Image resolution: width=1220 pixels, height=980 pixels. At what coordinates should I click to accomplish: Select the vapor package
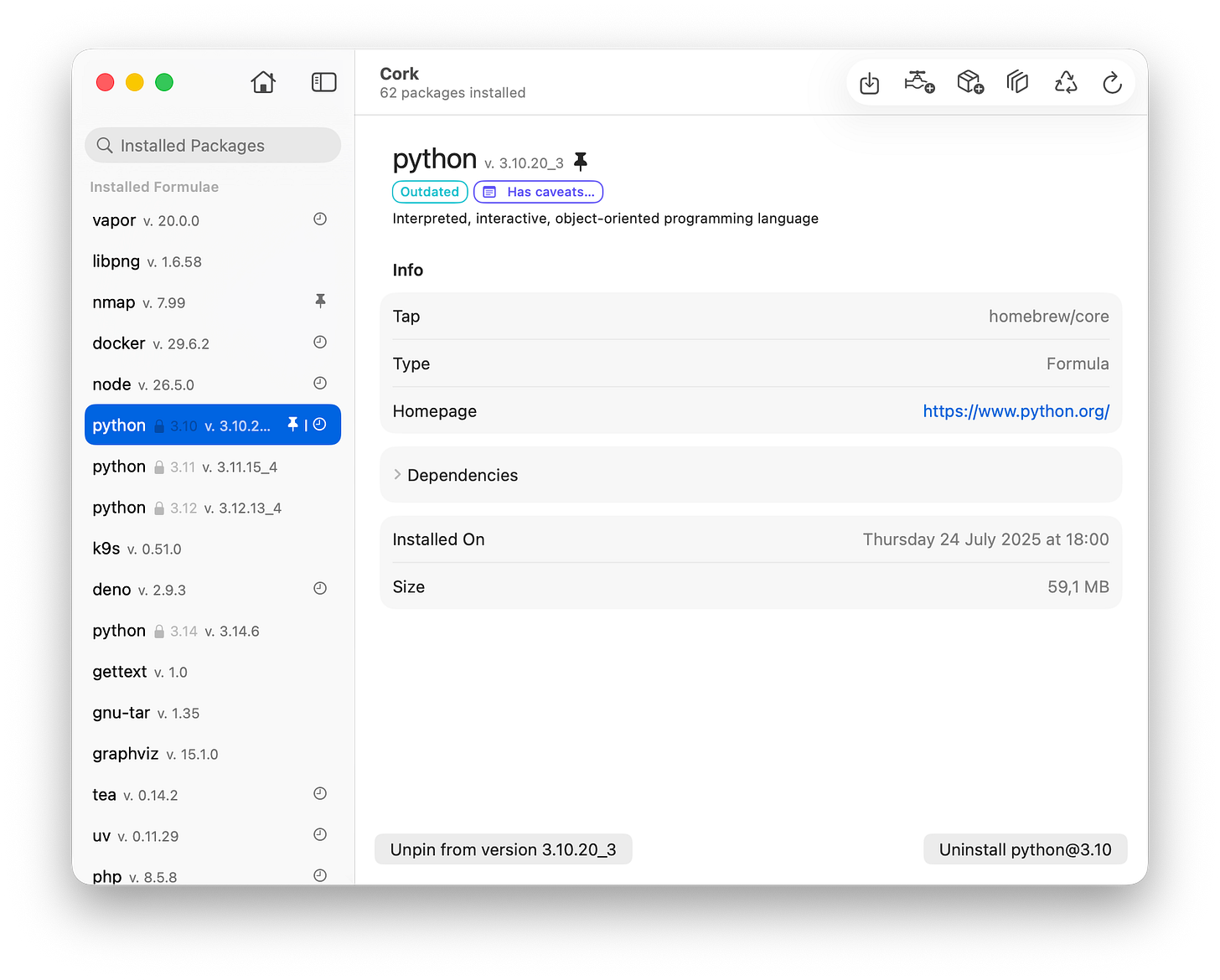coord(213,220)
